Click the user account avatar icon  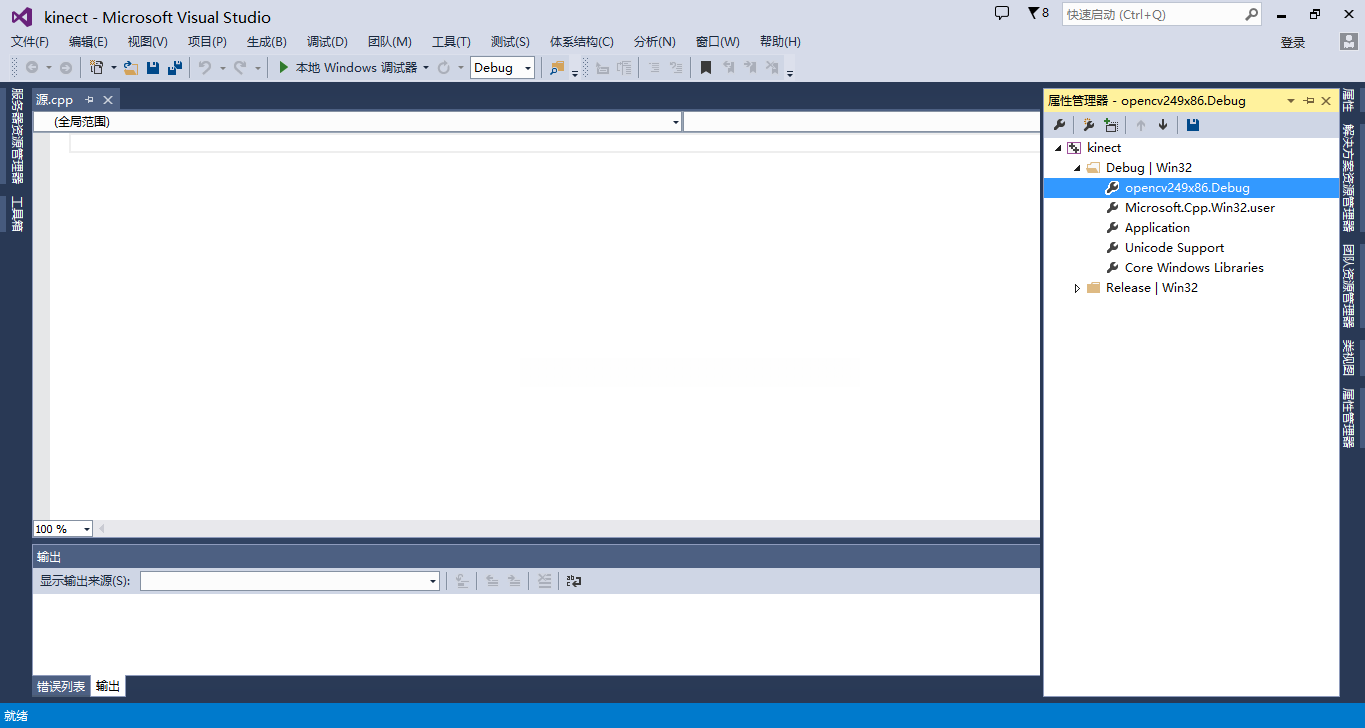click(x=1349, y=42)
